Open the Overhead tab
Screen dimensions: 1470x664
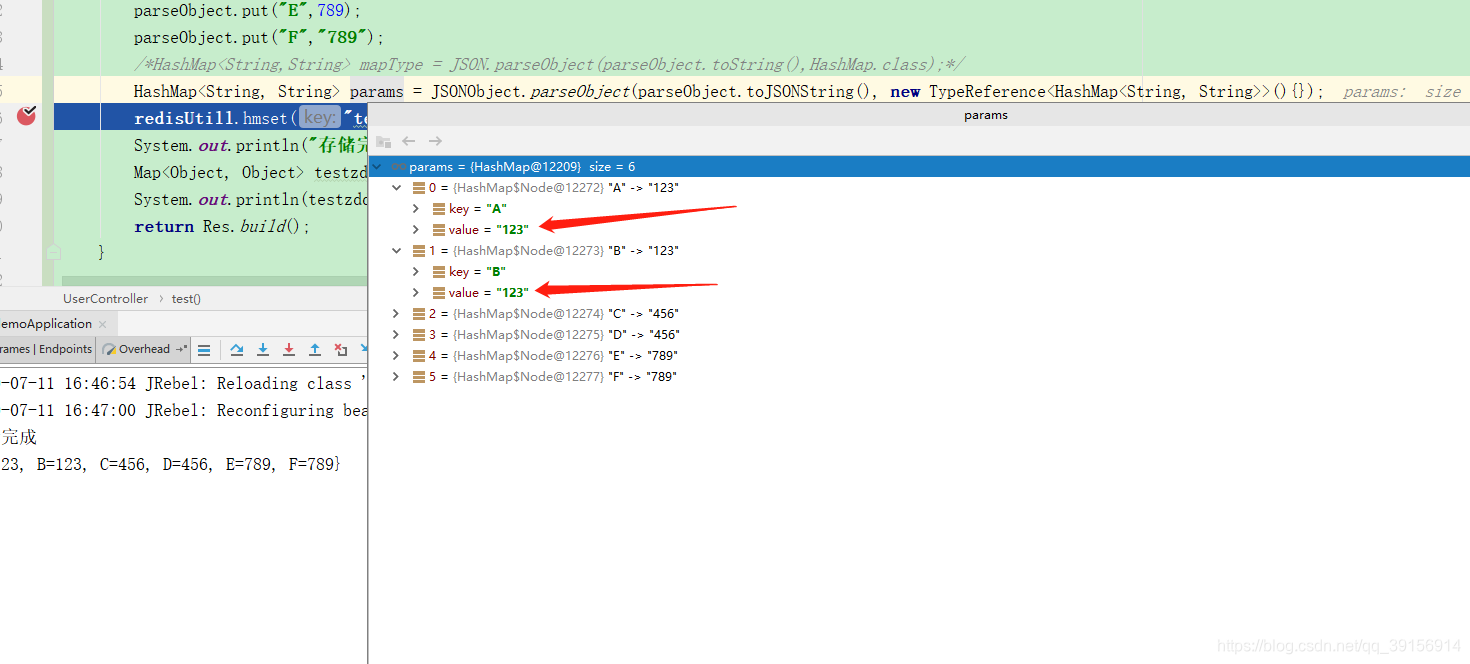[x=144, y=349]
